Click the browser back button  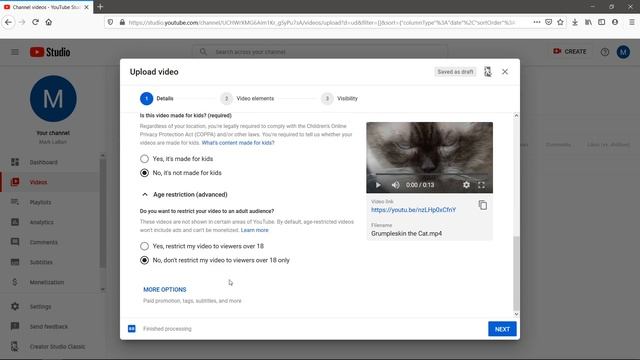8,22
